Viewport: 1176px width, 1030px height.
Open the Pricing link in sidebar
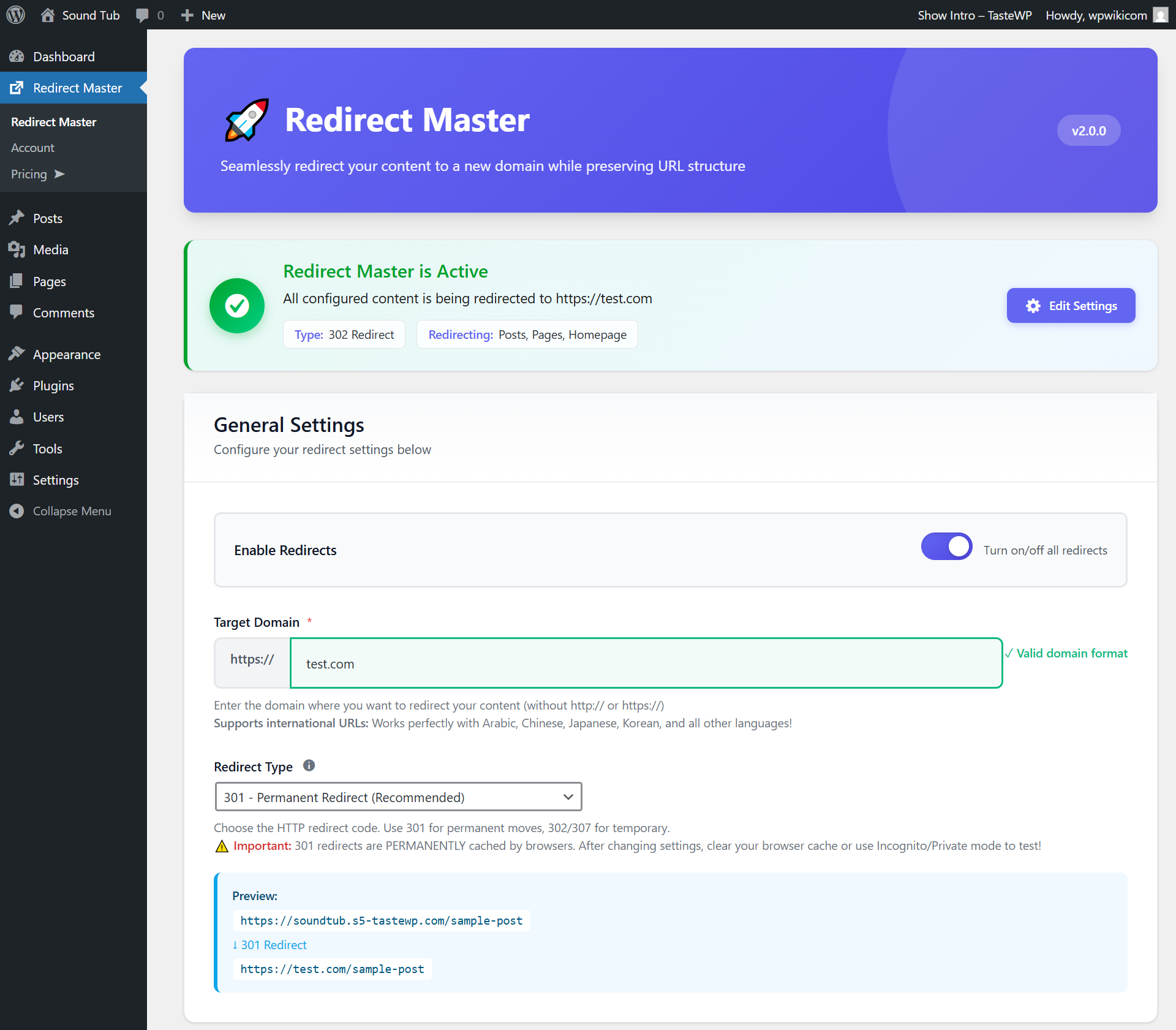[29, 174]
